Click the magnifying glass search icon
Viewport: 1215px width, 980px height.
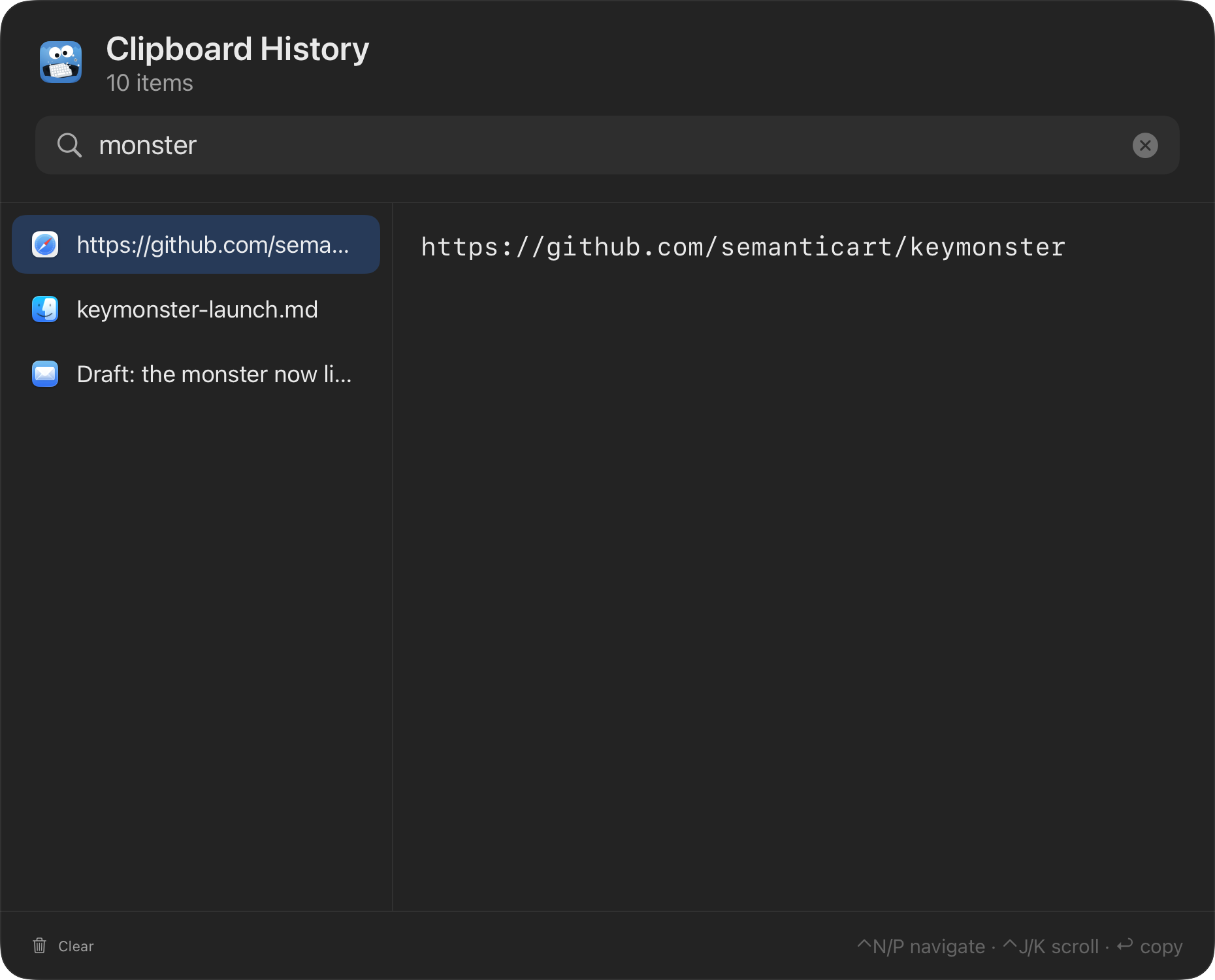click(69, 145)
